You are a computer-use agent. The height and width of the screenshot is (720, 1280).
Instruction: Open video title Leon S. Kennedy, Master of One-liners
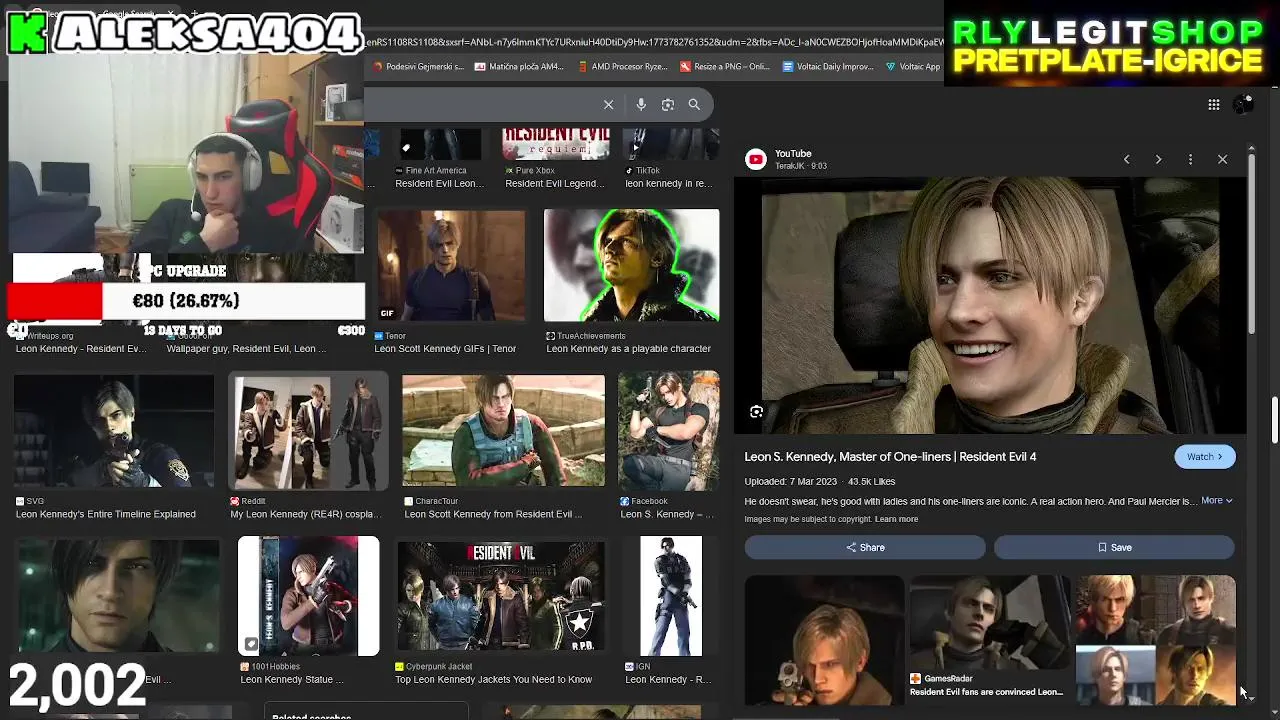pyautogui.click(x=890, y=457)
